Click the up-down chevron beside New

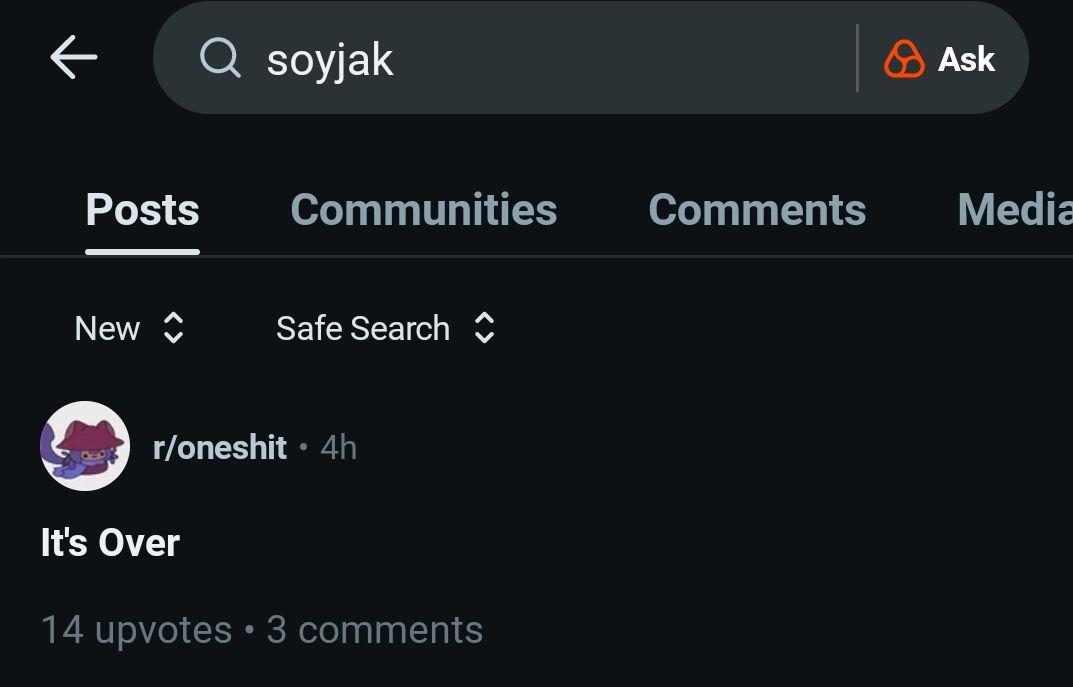click(x=173, y=328)
